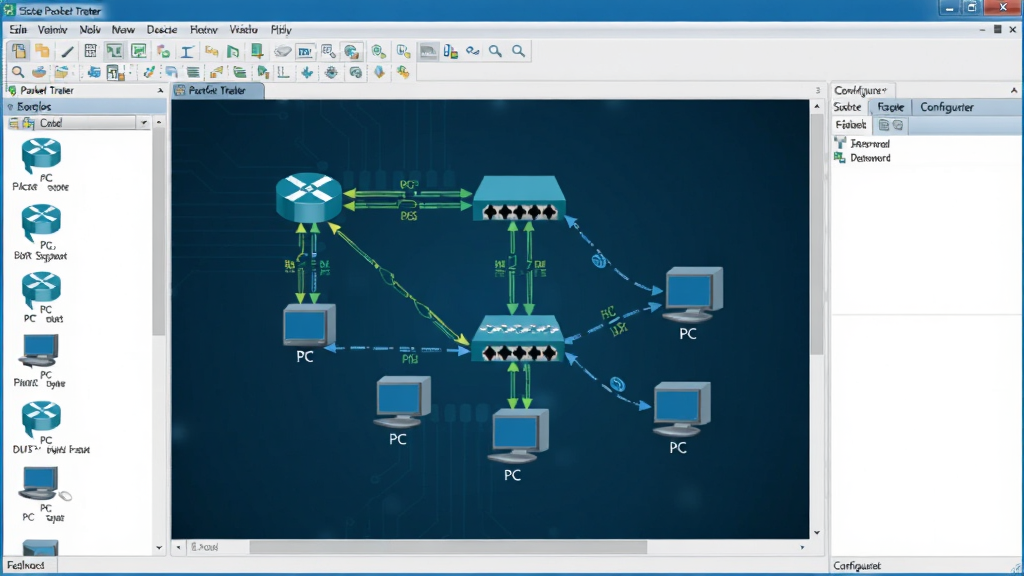Select the PC directly below the router

tap(309, 325)
